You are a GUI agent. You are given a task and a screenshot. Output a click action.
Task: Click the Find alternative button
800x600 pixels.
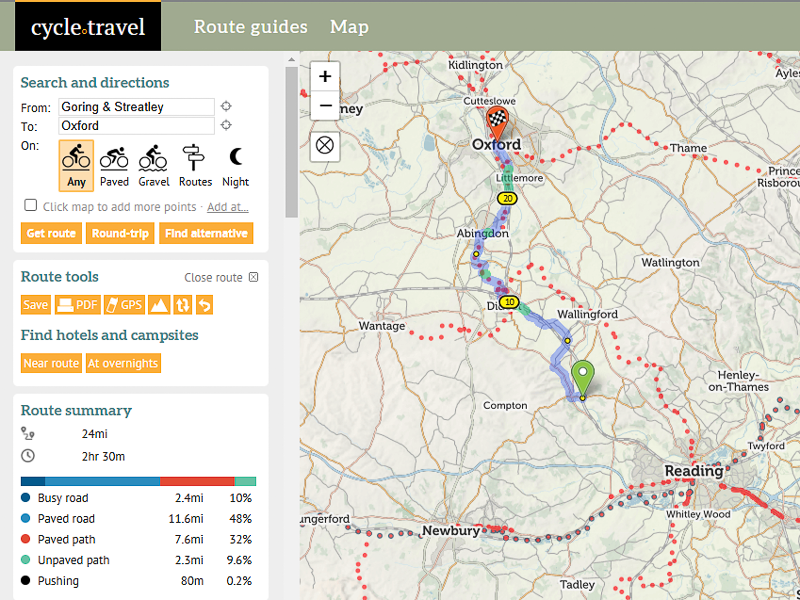(206, 233)
